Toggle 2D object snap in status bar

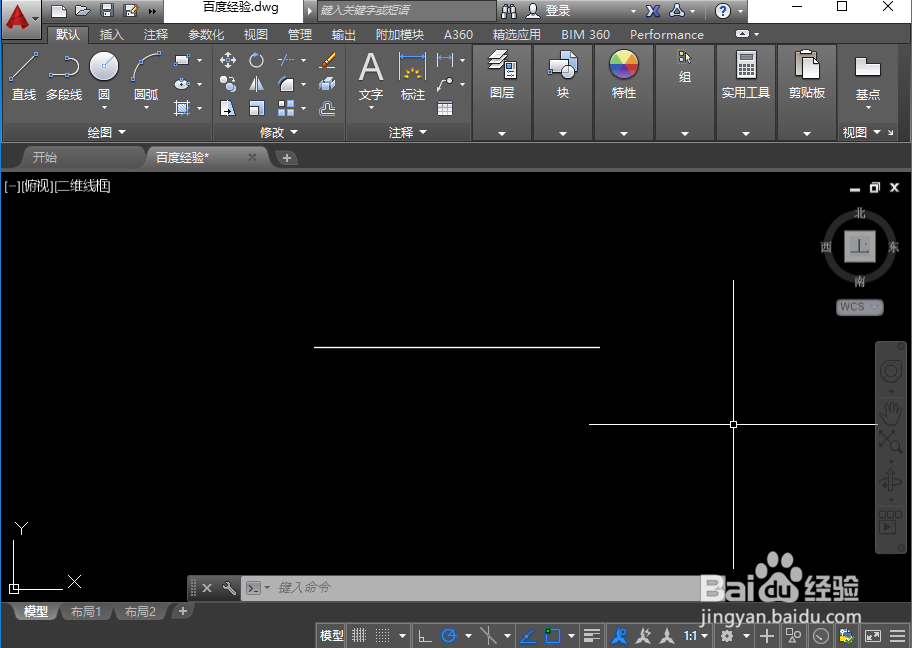[x=552, y=636]
